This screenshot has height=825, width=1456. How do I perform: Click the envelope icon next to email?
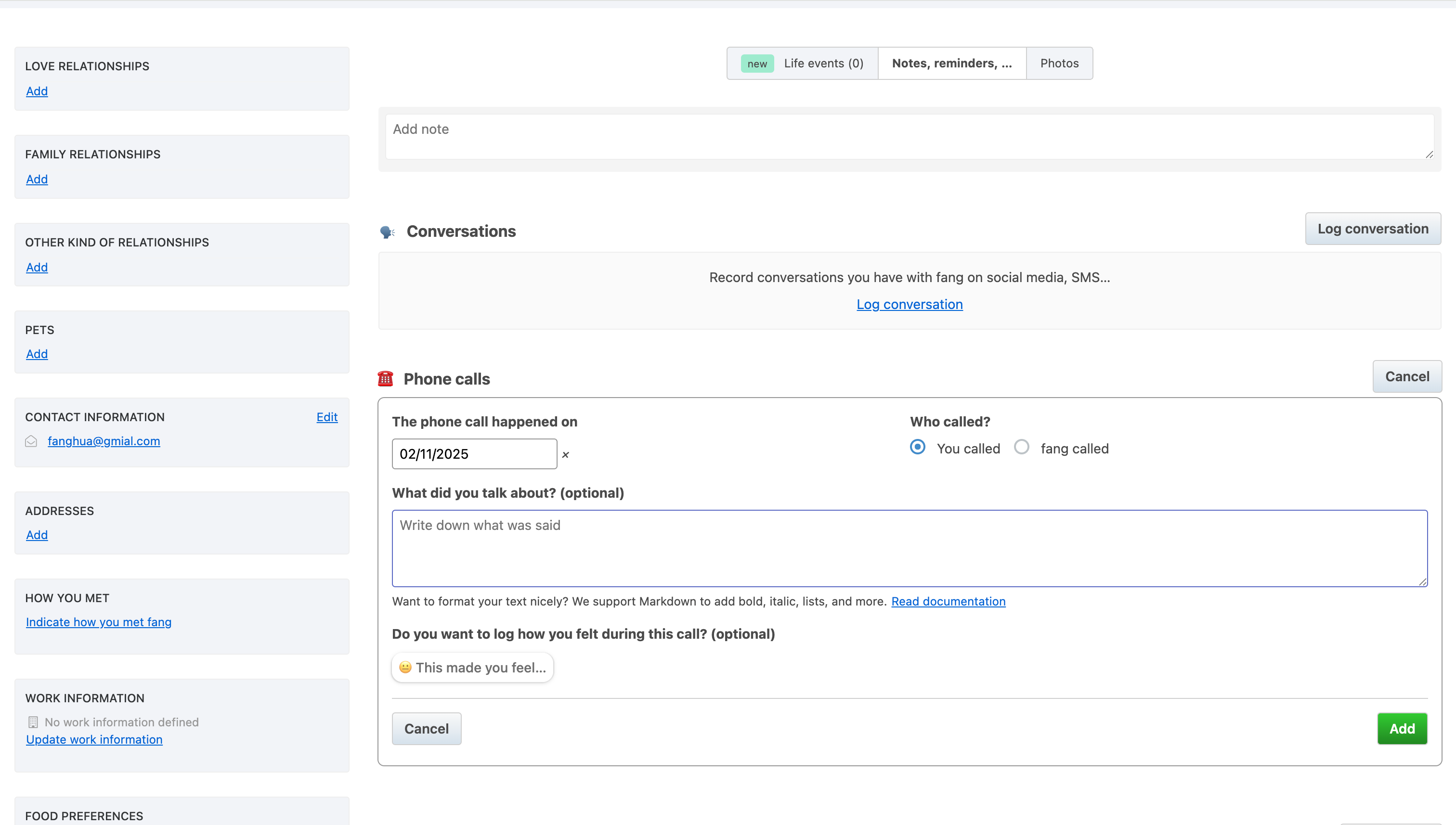(31, 441)
